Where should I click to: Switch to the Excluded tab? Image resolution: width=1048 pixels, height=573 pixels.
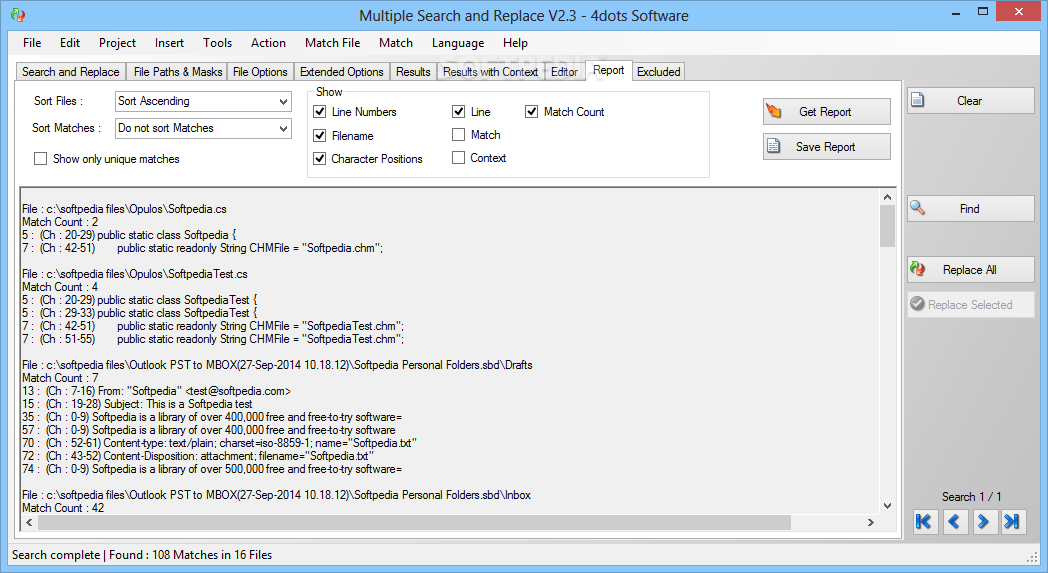pos(658,72)
